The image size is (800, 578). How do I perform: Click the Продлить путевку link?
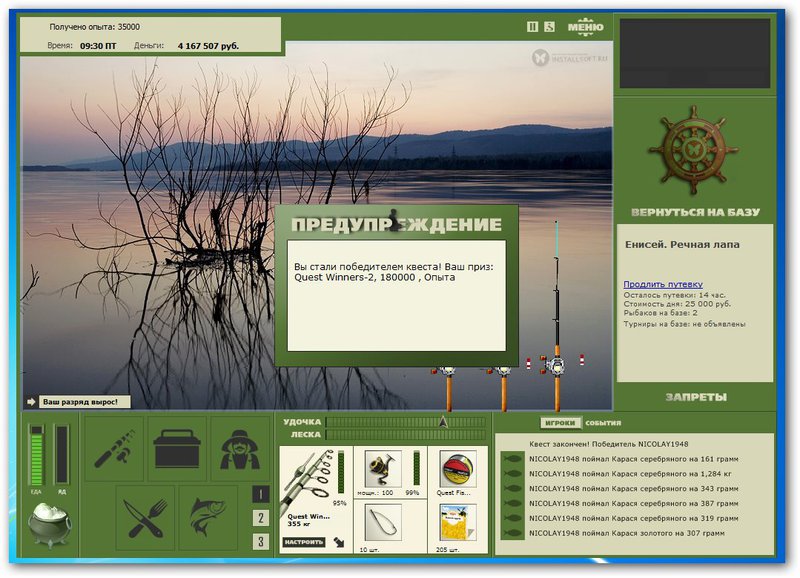pos(663,284)
